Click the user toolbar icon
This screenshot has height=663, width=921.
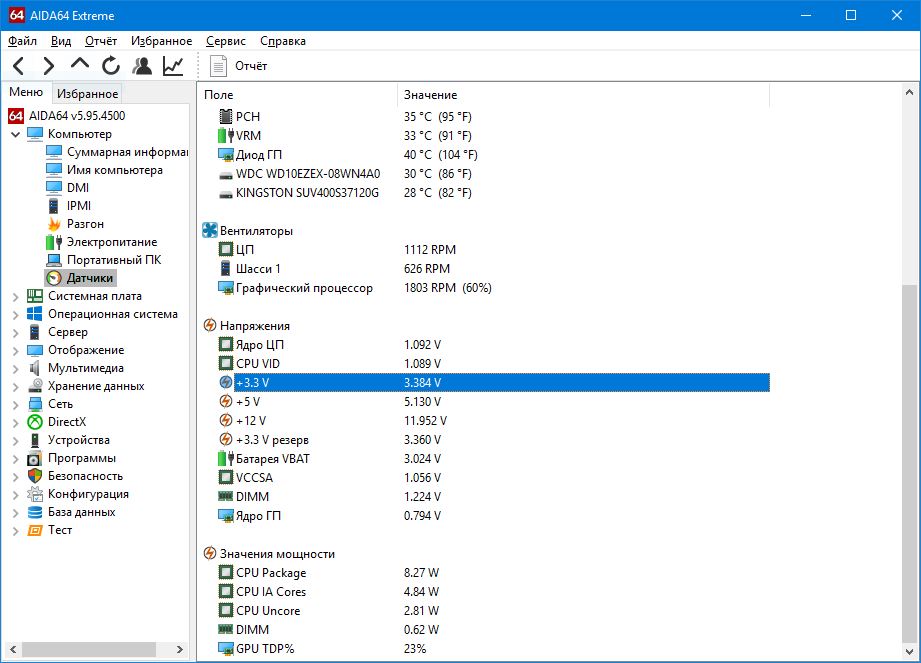point(142,66)
